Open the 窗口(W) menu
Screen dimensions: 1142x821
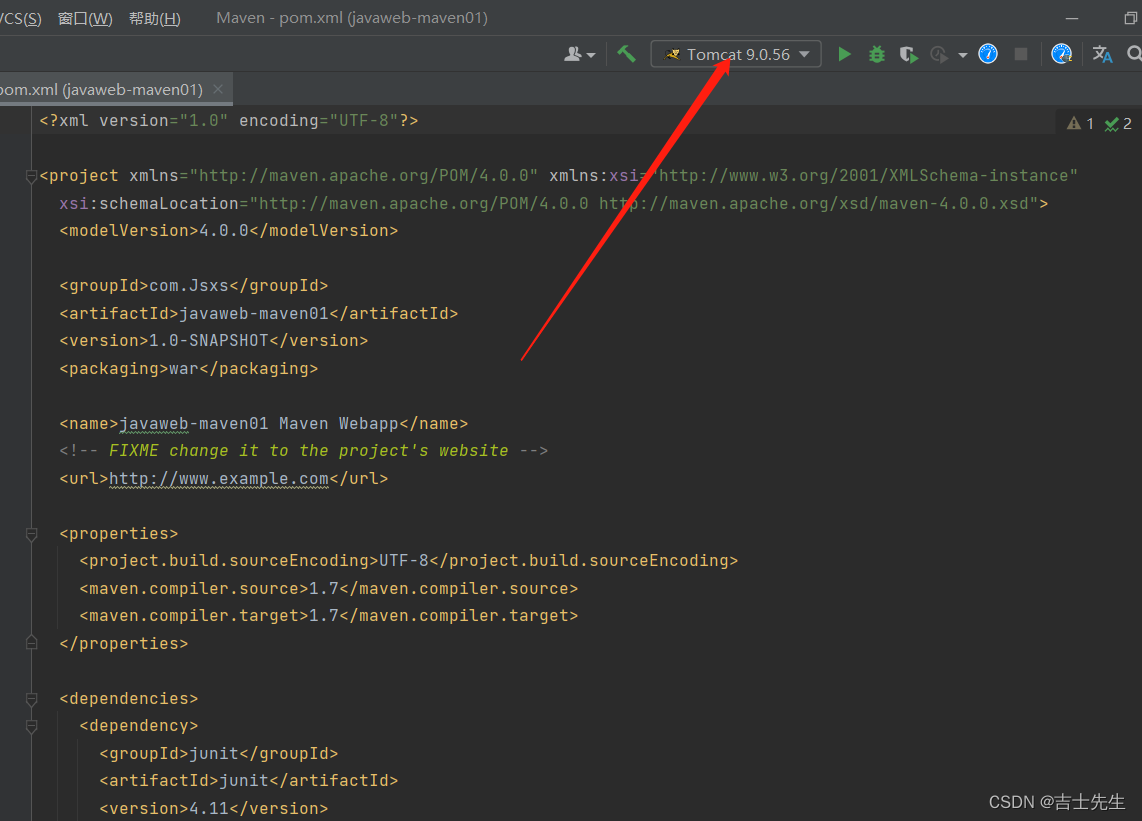pyautogui.click(x=85, y=18)
